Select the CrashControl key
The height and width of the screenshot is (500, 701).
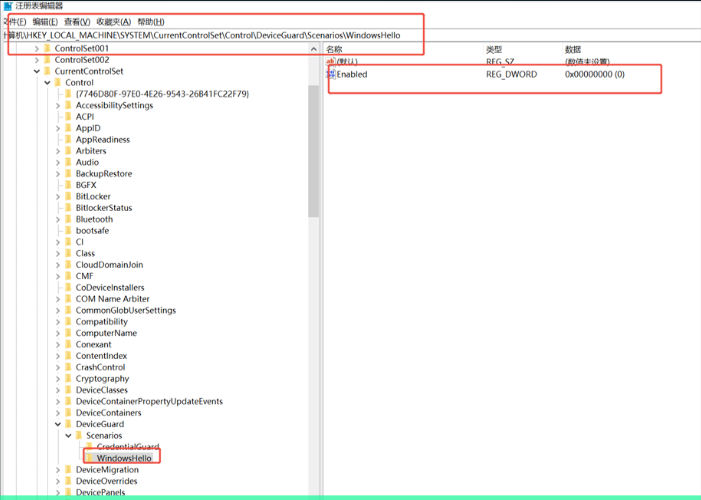tap(100, 368)
